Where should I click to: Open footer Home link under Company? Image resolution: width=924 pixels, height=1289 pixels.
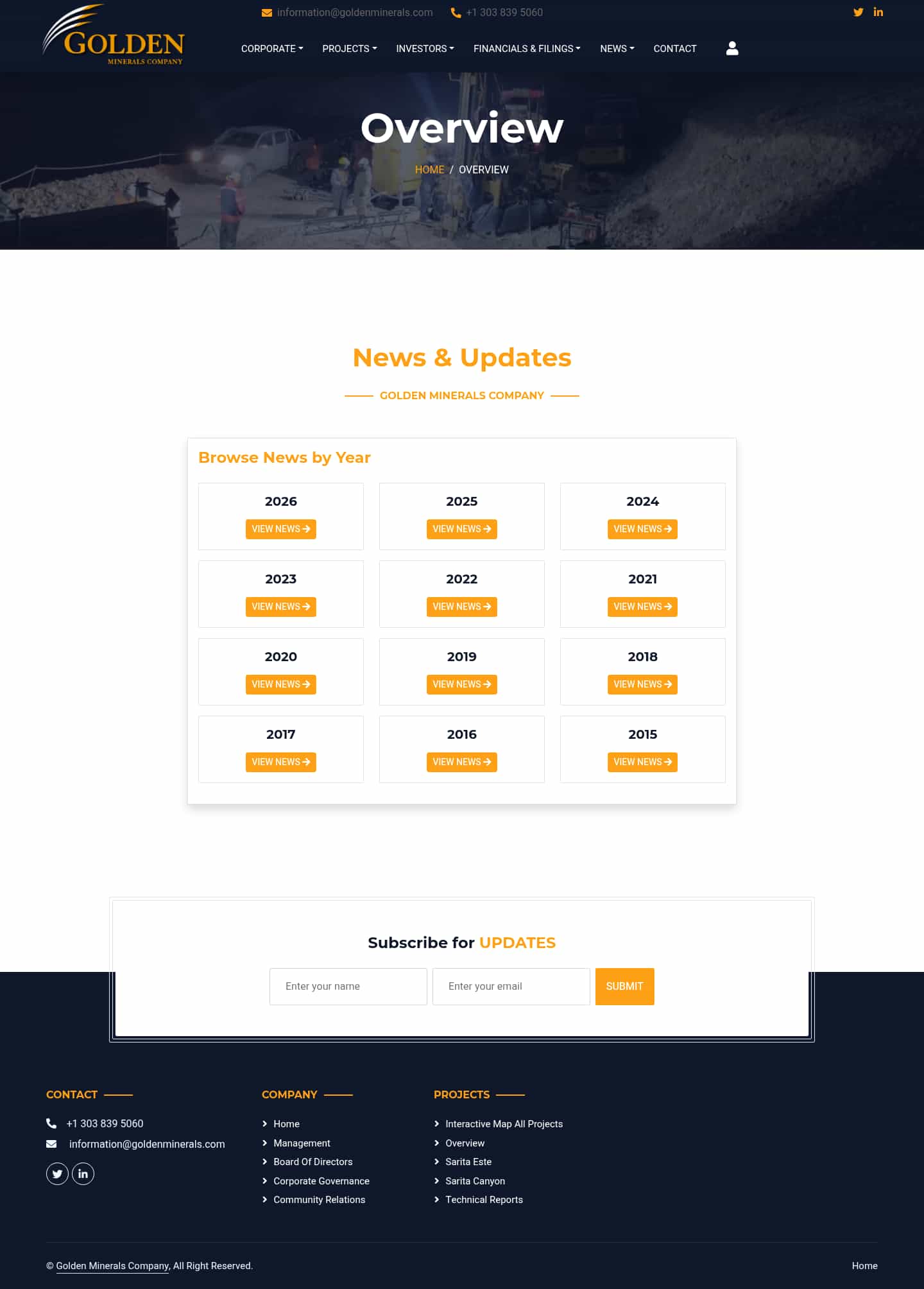point(286,1124)
